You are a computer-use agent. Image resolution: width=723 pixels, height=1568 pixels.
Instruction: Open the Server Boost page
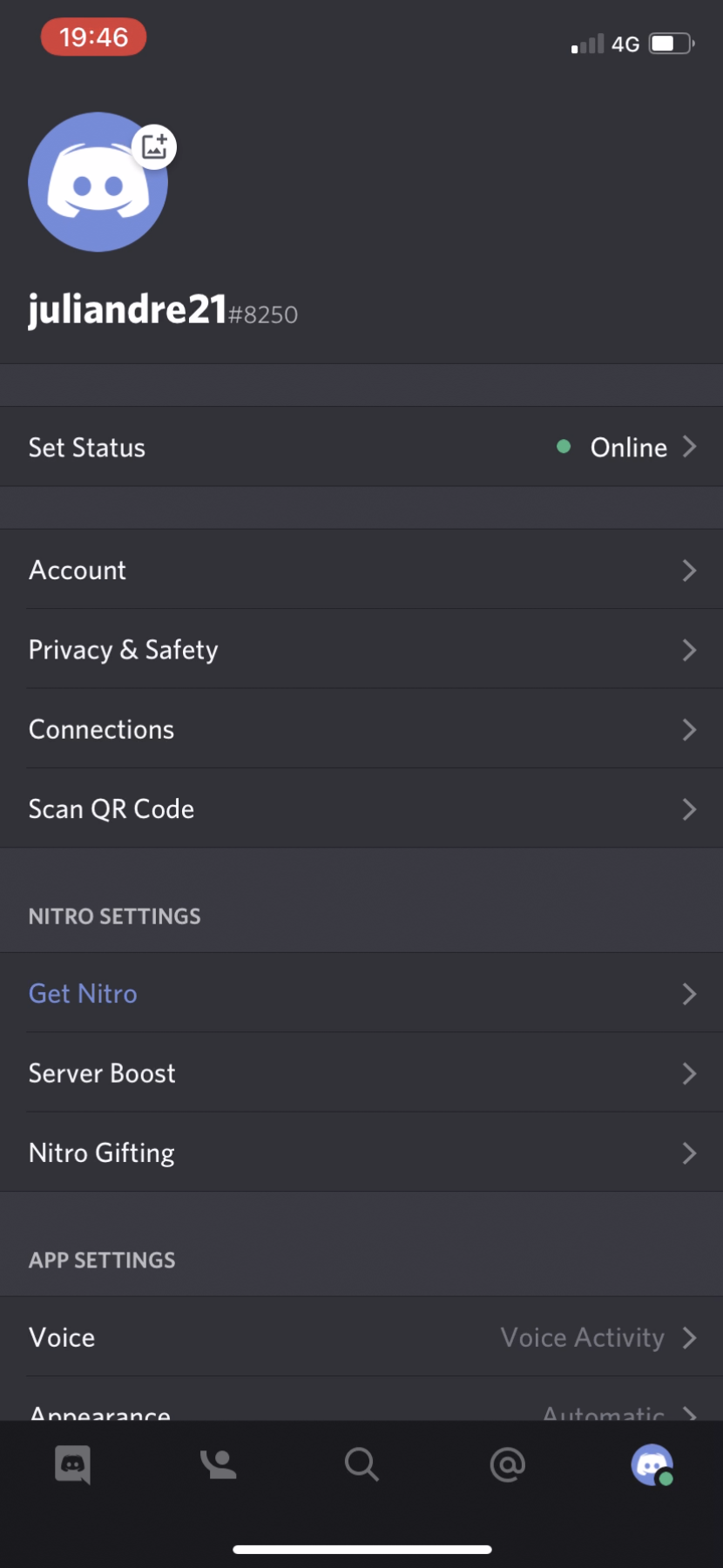click(361, 1073)
